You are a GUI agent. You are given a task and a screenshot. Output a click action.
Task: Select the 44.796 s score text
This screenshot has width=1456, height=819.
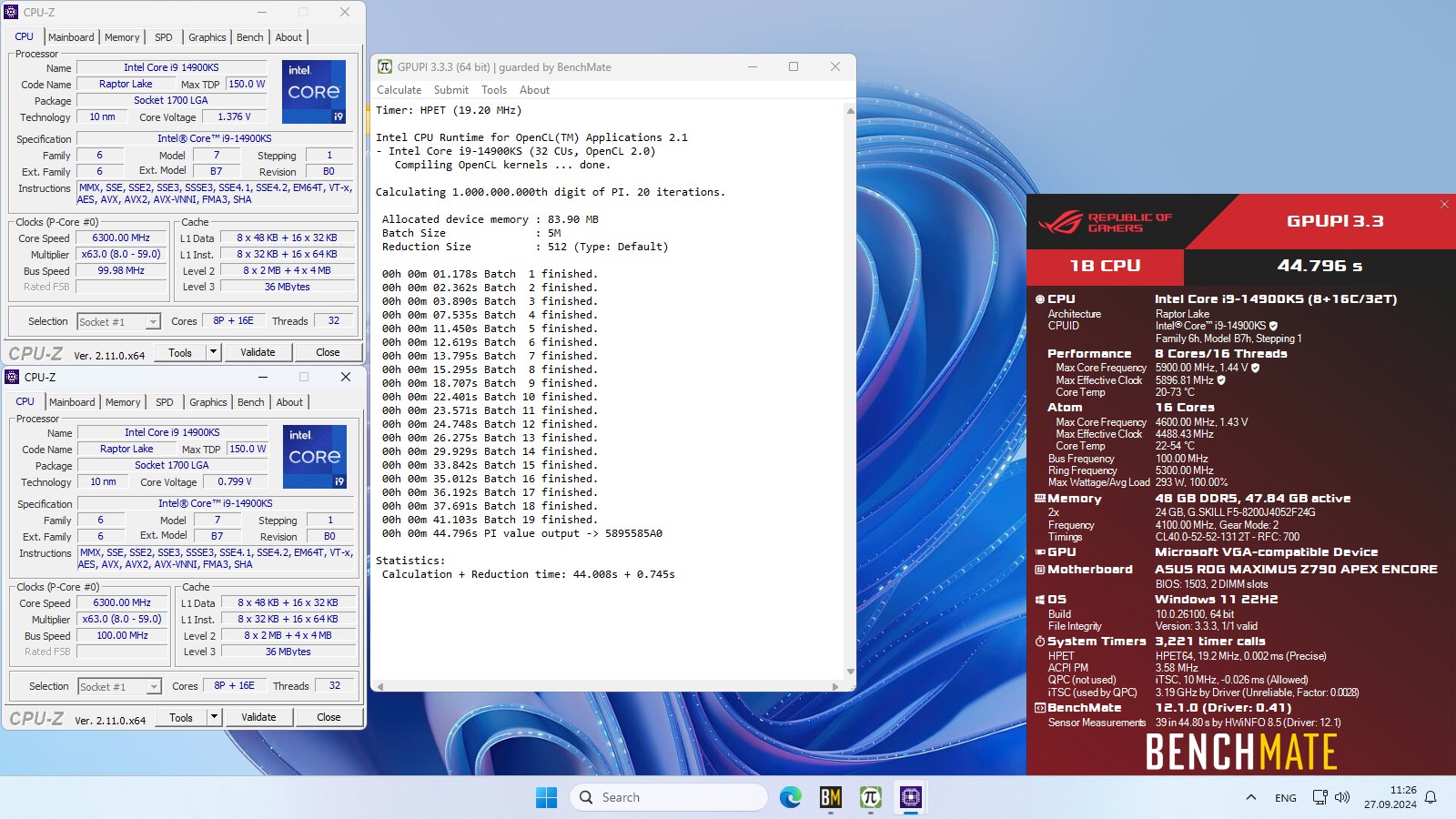tap(1319, 266)
